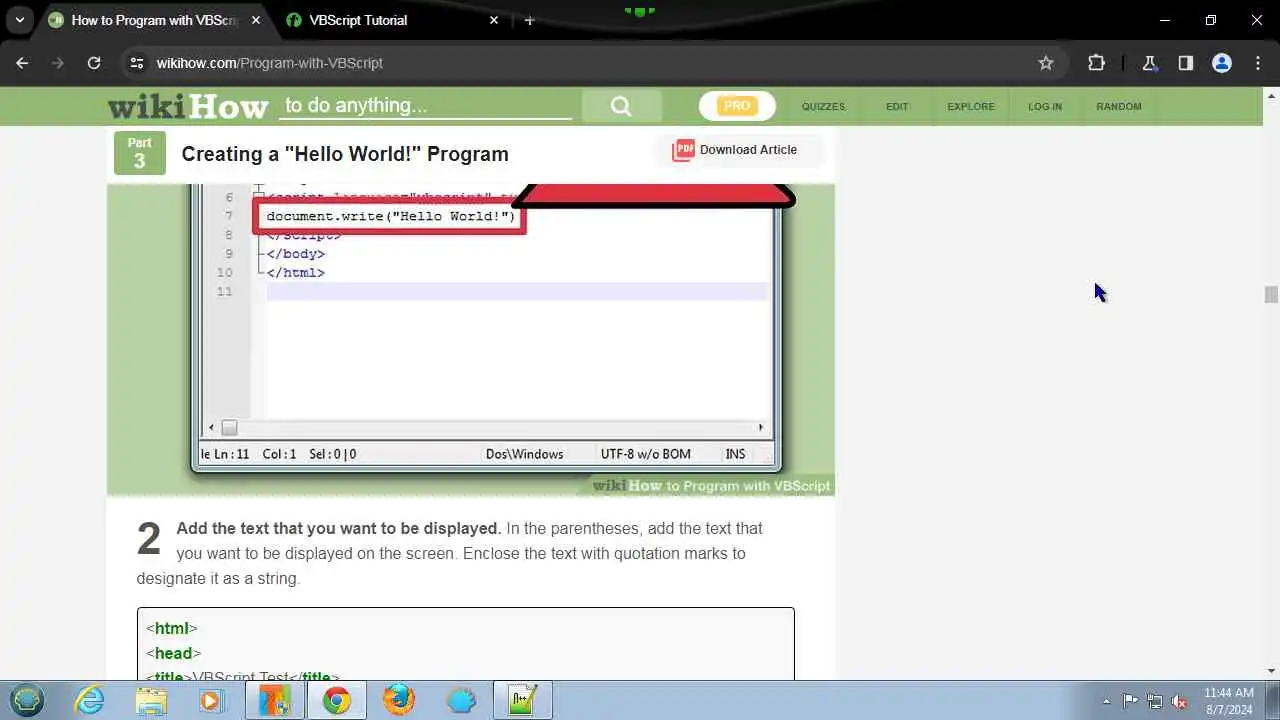Switch to the VBScript Tutorial tab
1280x720 pixels.
pos(358,20)
